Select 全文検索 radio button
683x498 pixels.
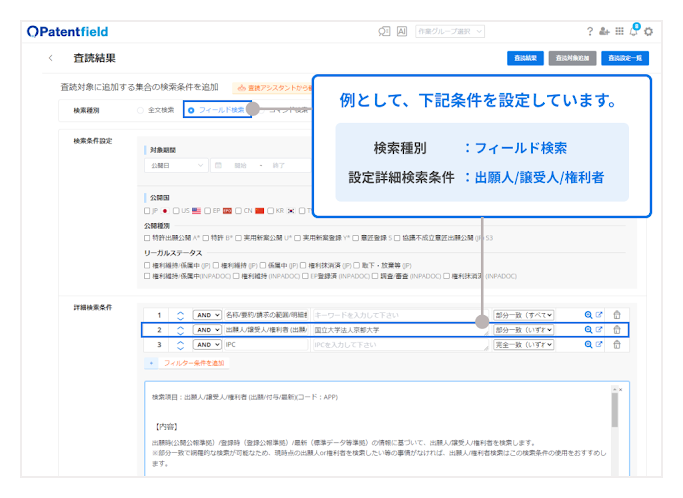[139, 109]
